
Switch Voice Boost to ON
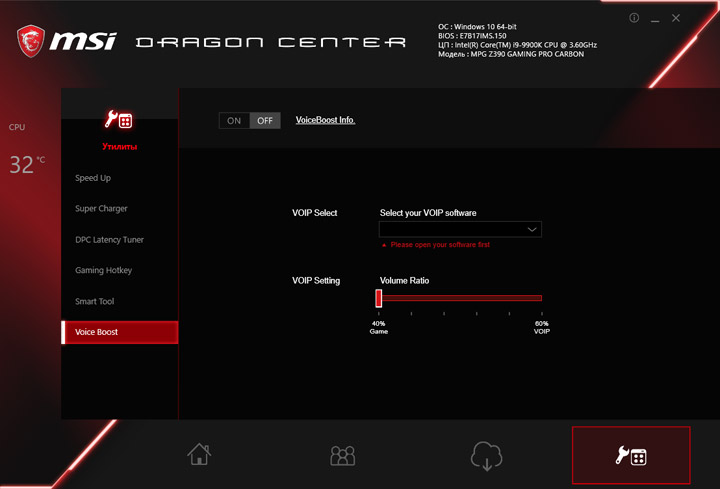pos(234,121)
